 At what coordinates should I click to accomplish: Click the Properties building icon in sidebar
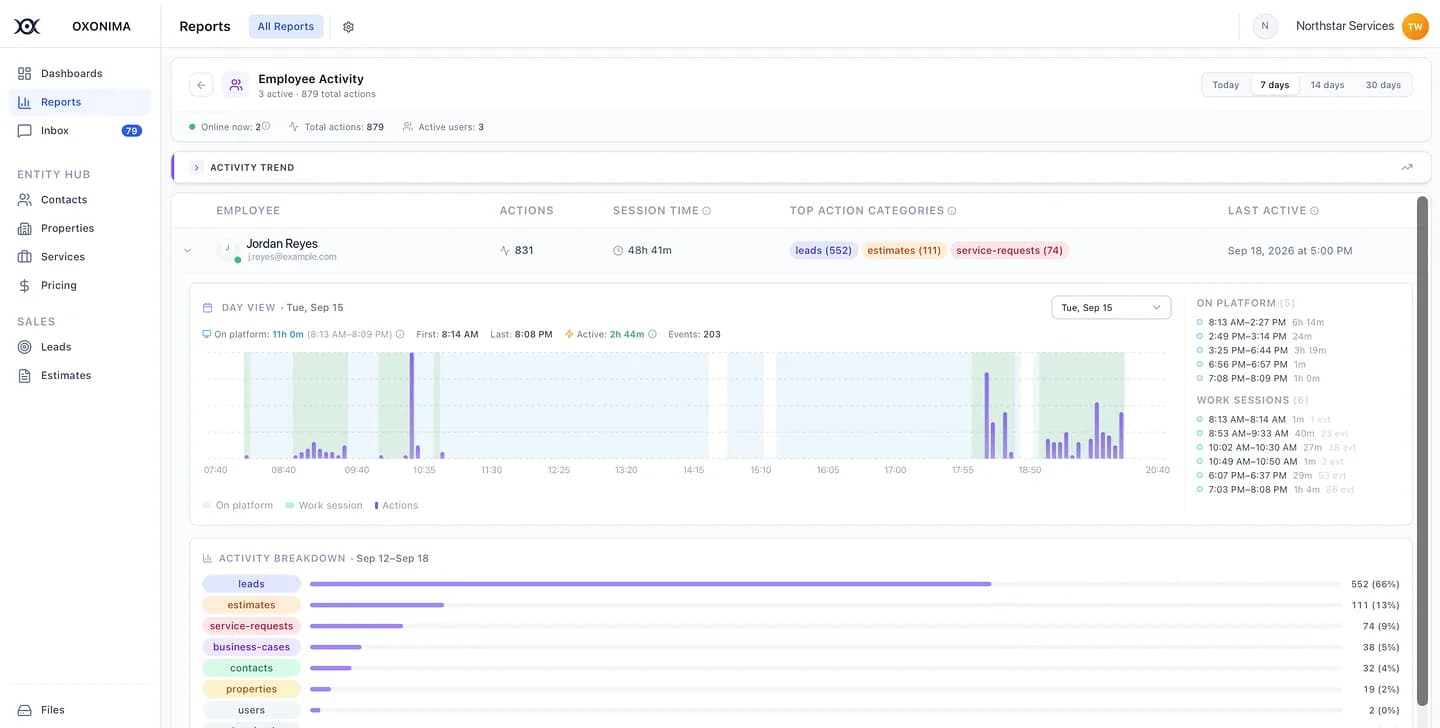click(x=25, y=228)
